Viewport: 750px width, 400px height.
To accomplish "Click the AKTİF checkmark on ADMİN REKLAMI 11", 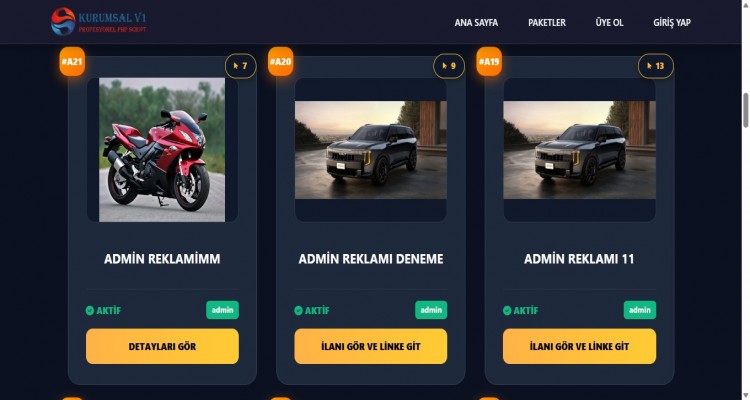I will click(x=507, y=311).
